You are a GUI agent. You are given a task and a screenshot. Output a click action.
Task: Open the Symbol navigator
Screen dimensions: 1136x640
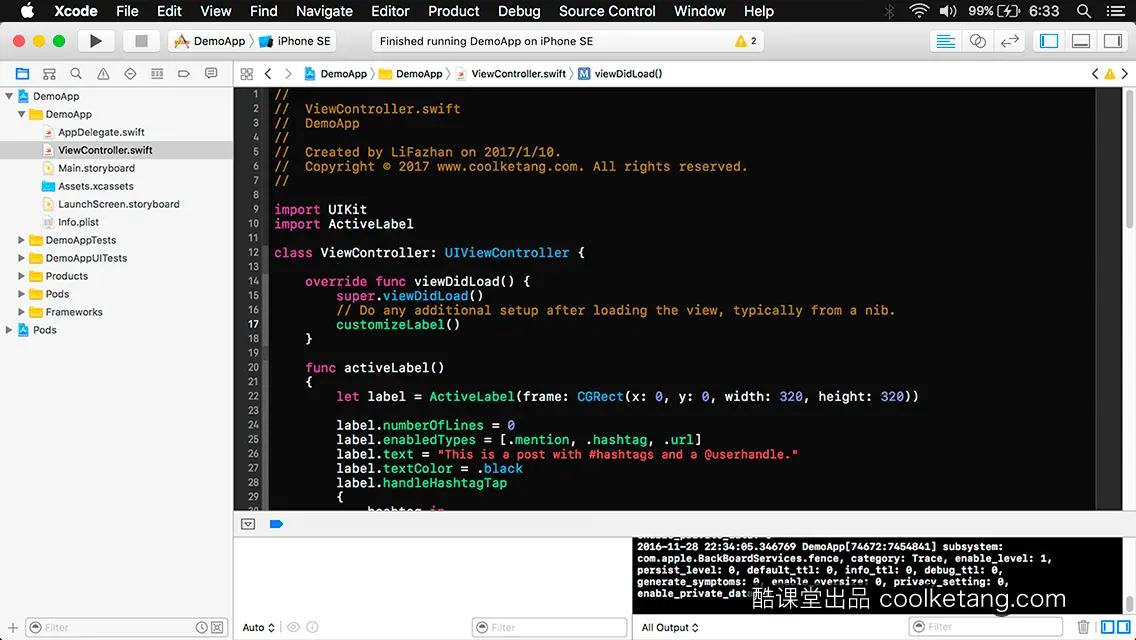pyautogui.click(x=49, y=74)
